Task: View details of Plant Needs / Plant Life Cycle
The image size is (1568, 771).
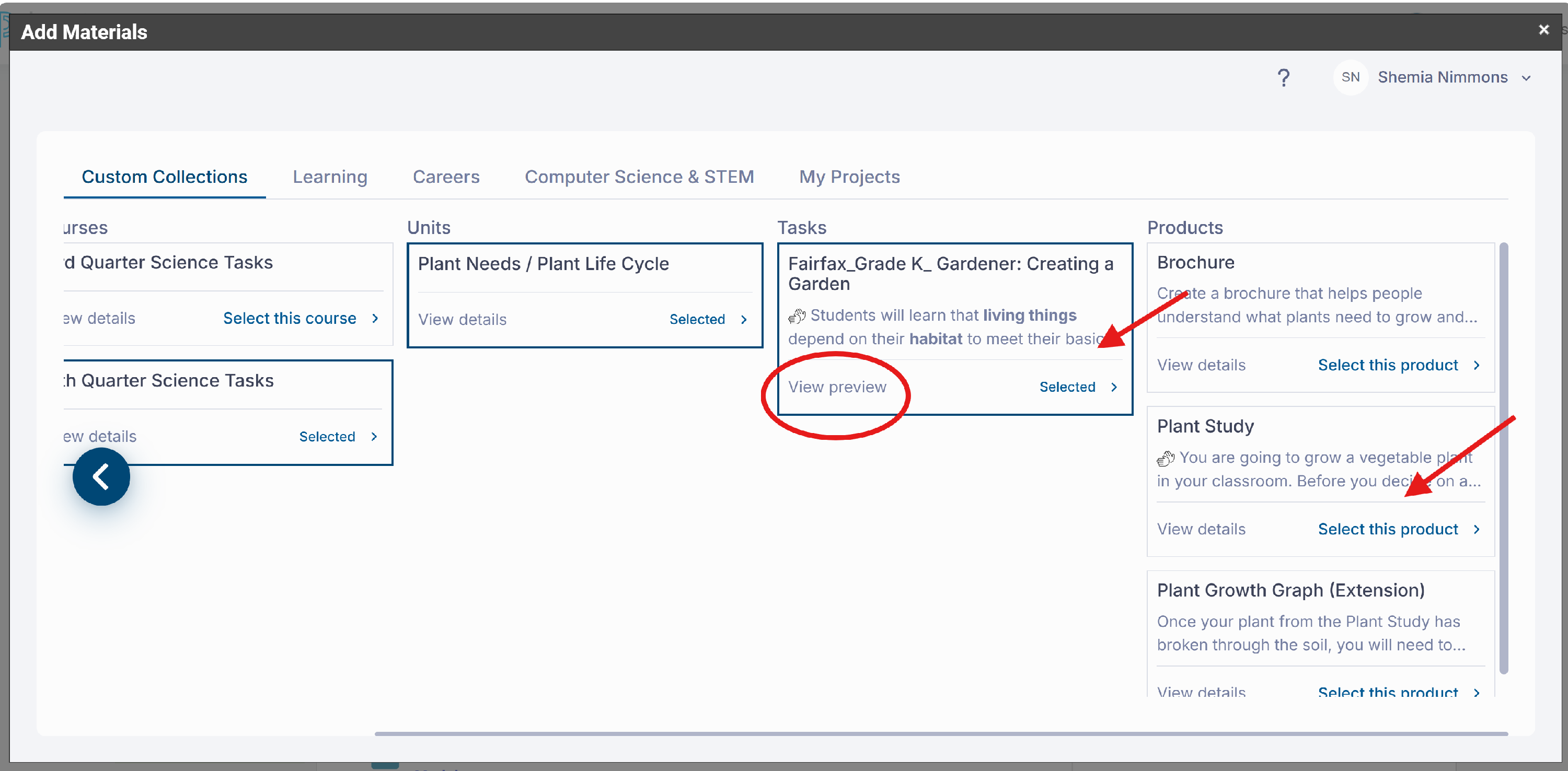Action: (462, 320)
